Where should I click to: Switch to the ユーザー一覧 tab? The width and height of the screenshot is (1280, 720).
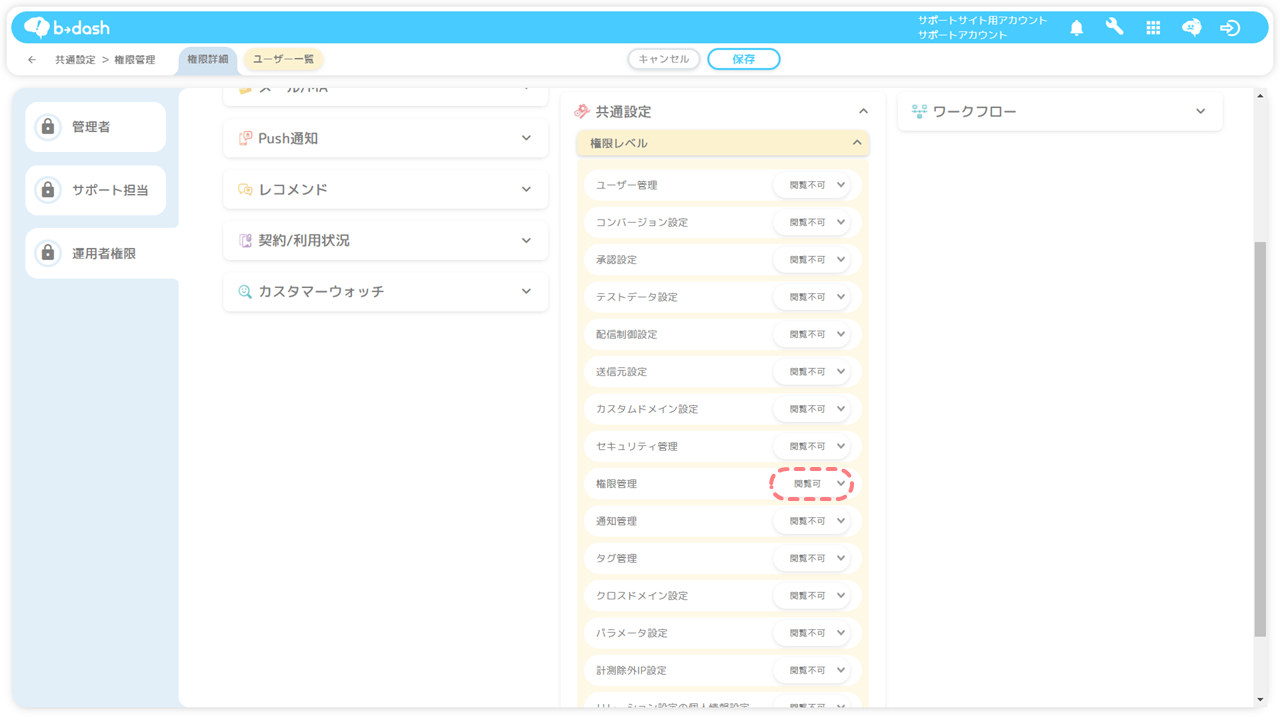(x=283, y=59)
